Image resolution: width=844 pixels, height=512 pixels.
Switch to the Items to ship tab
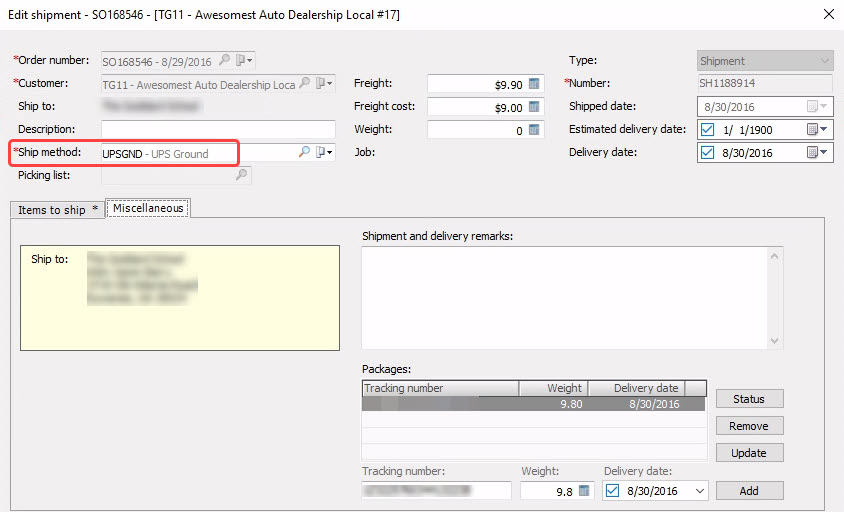[57, 210]
